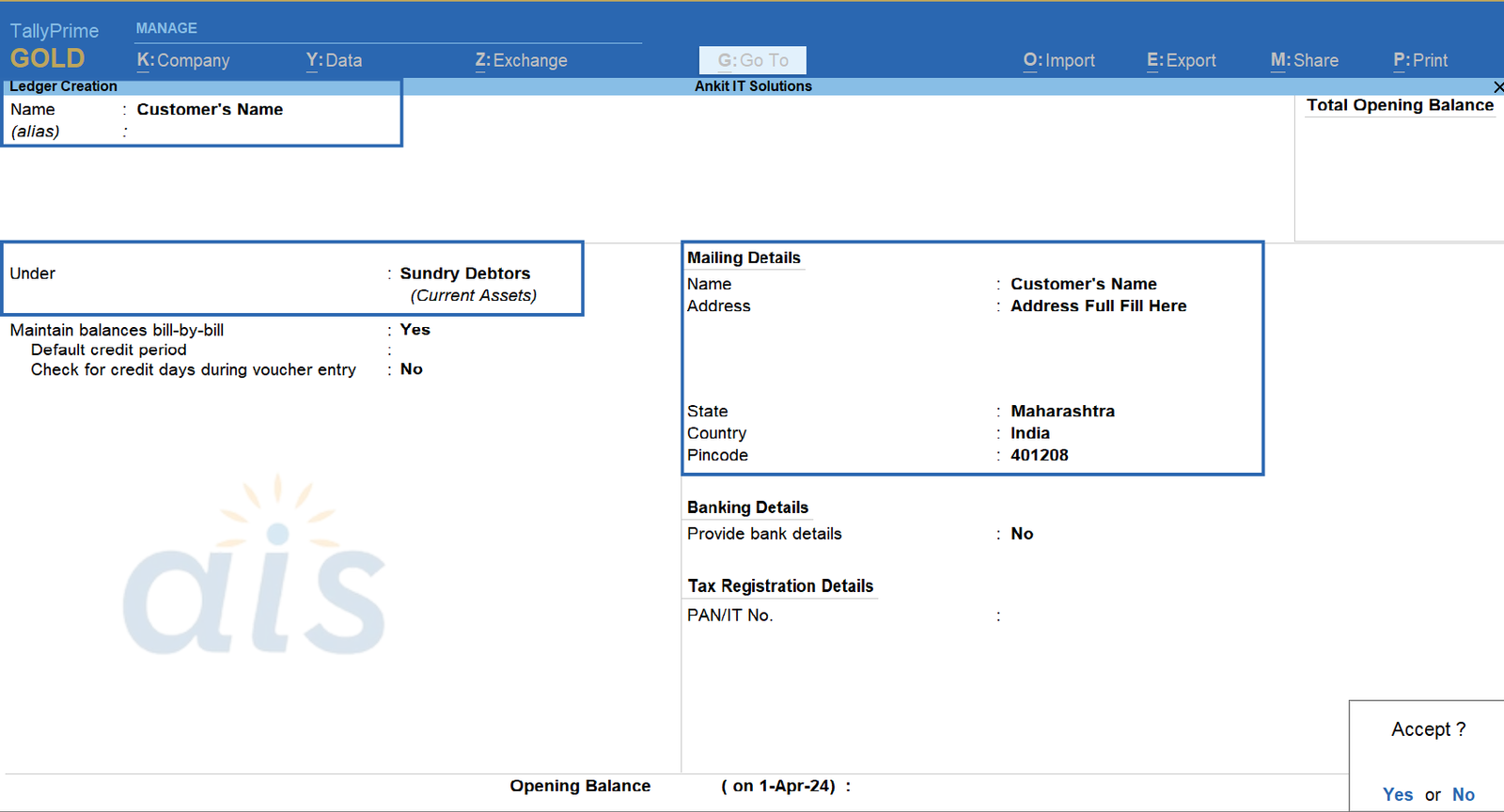Open the E: Export menu

point(1181,60)
